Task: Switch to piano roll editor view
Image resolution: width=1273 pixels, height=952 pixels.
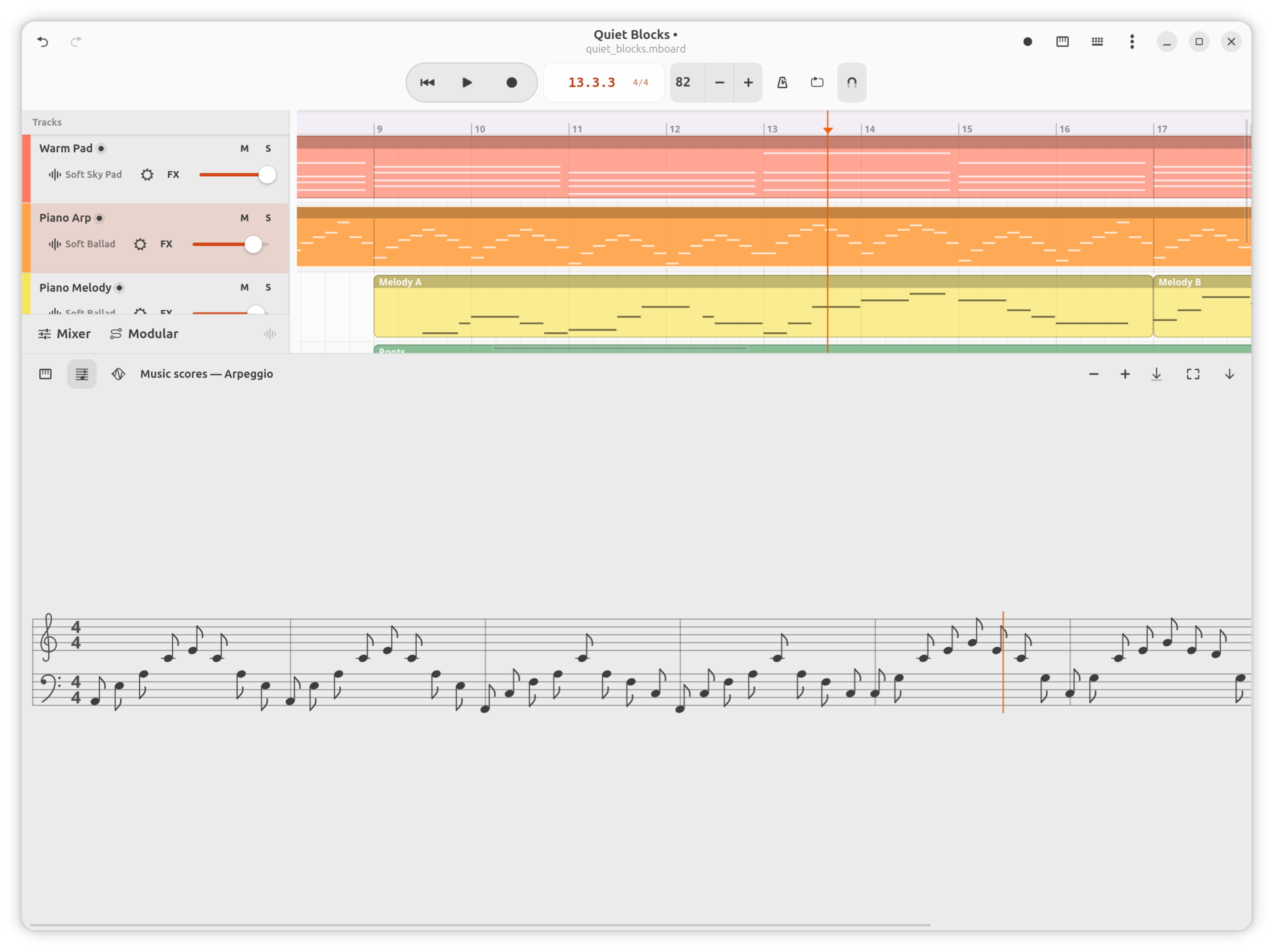Action: [45, 374]
